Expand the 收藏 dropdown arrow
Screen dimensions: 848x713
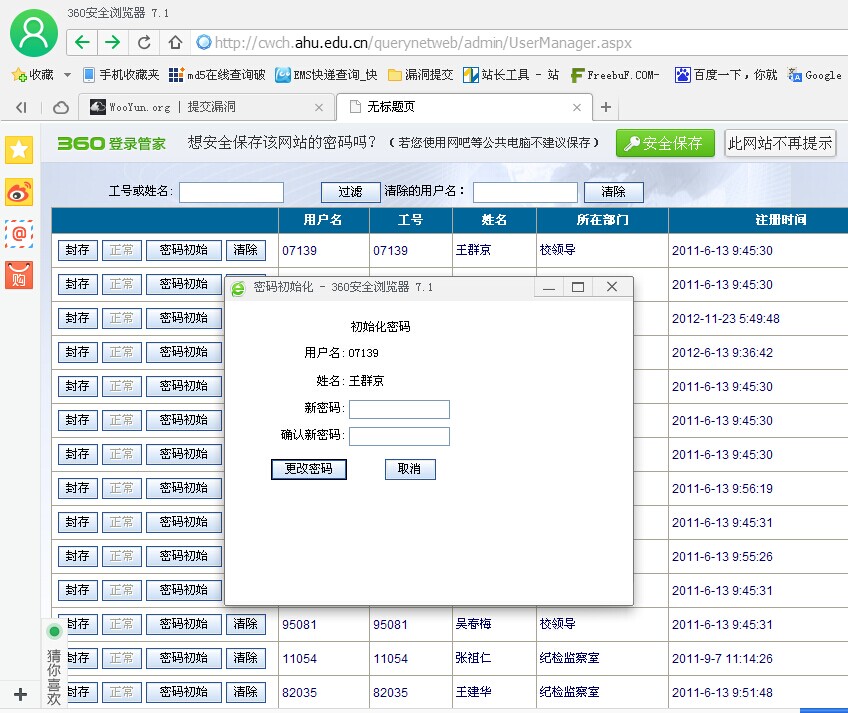tap(68, 75)
